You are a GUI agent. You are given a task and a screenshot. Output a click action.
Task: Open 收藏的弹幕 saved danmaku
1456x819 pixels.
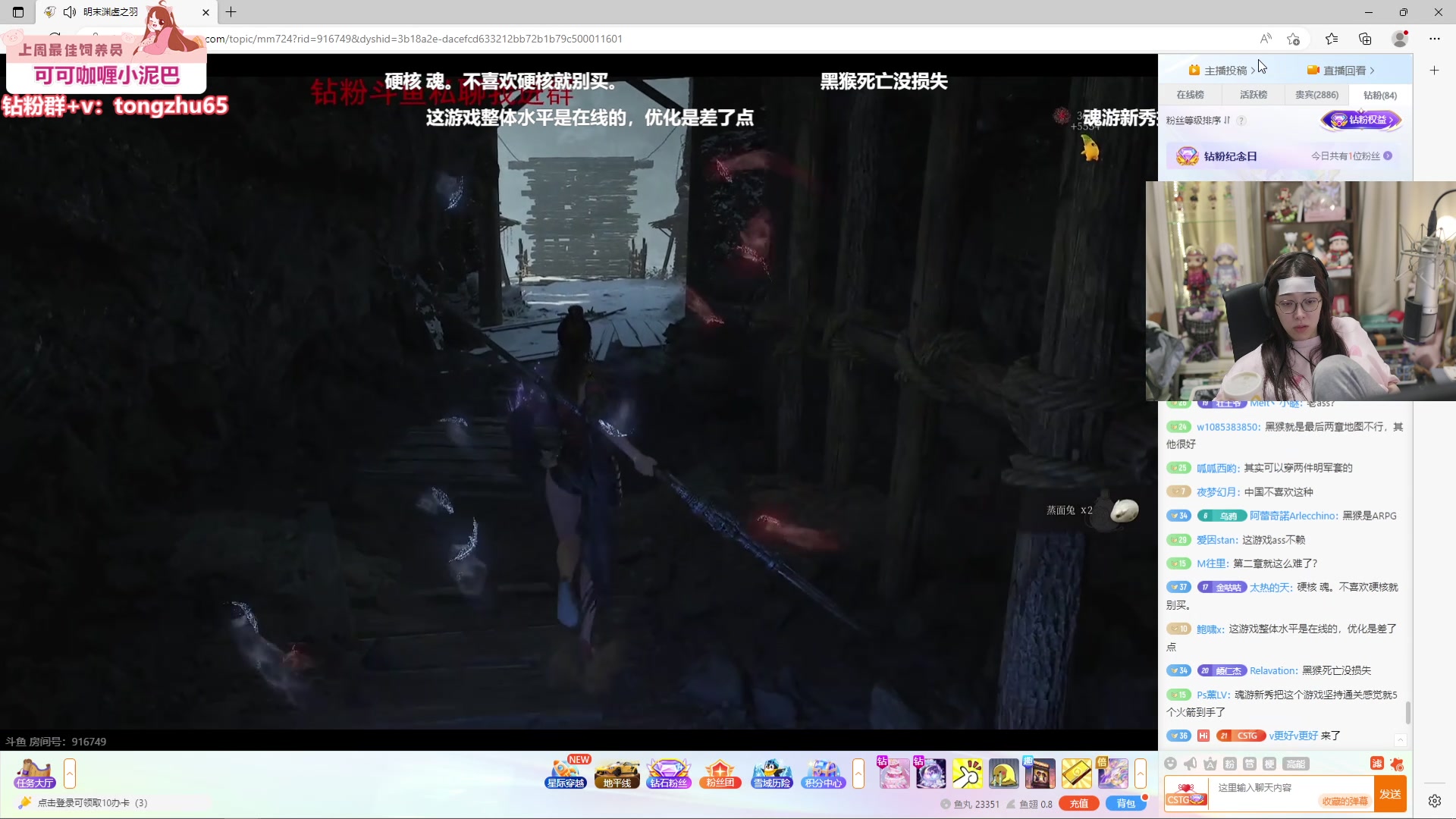1345,802
